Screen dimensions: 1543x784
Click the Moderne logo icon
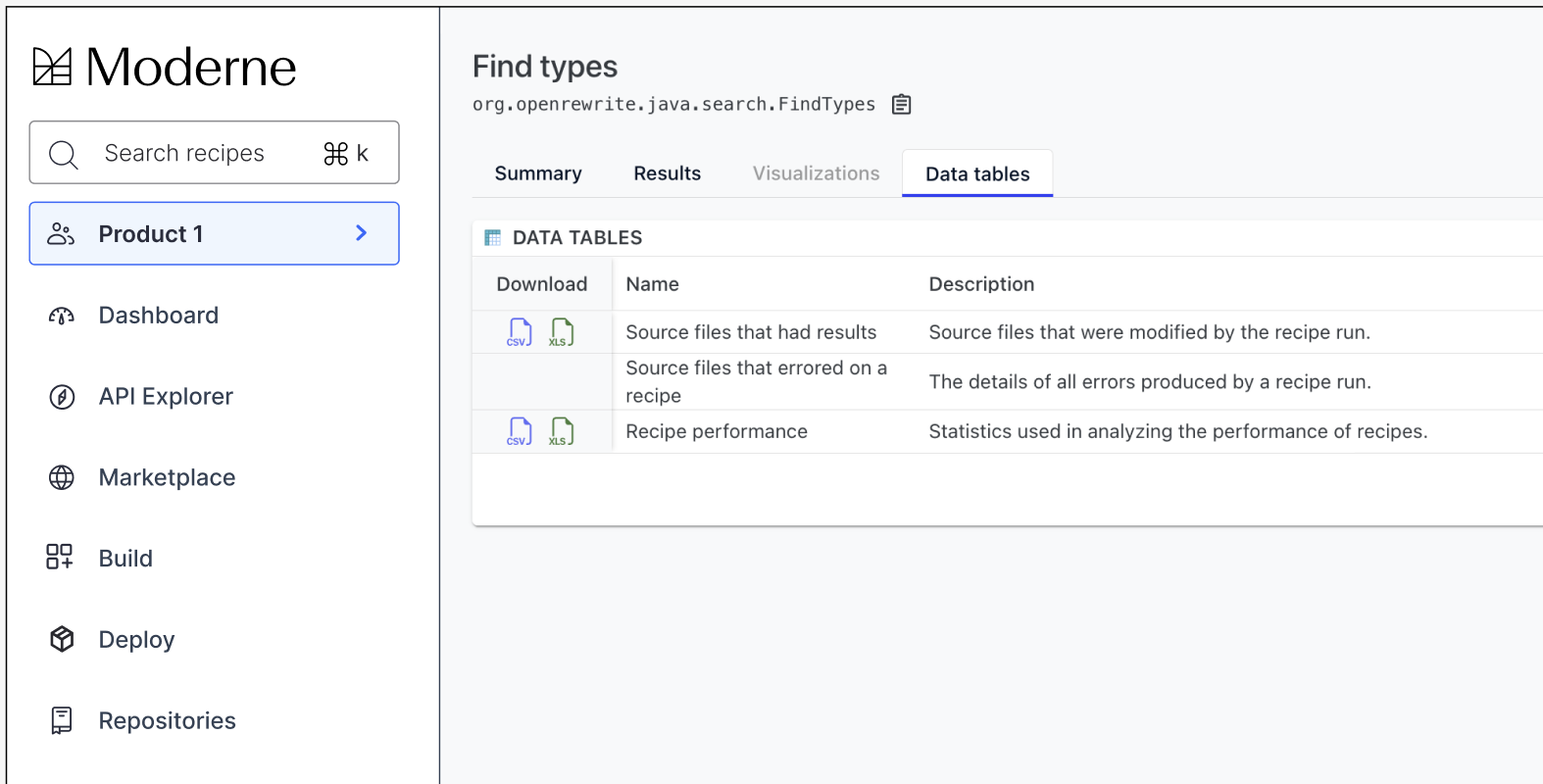click(52, 67)
